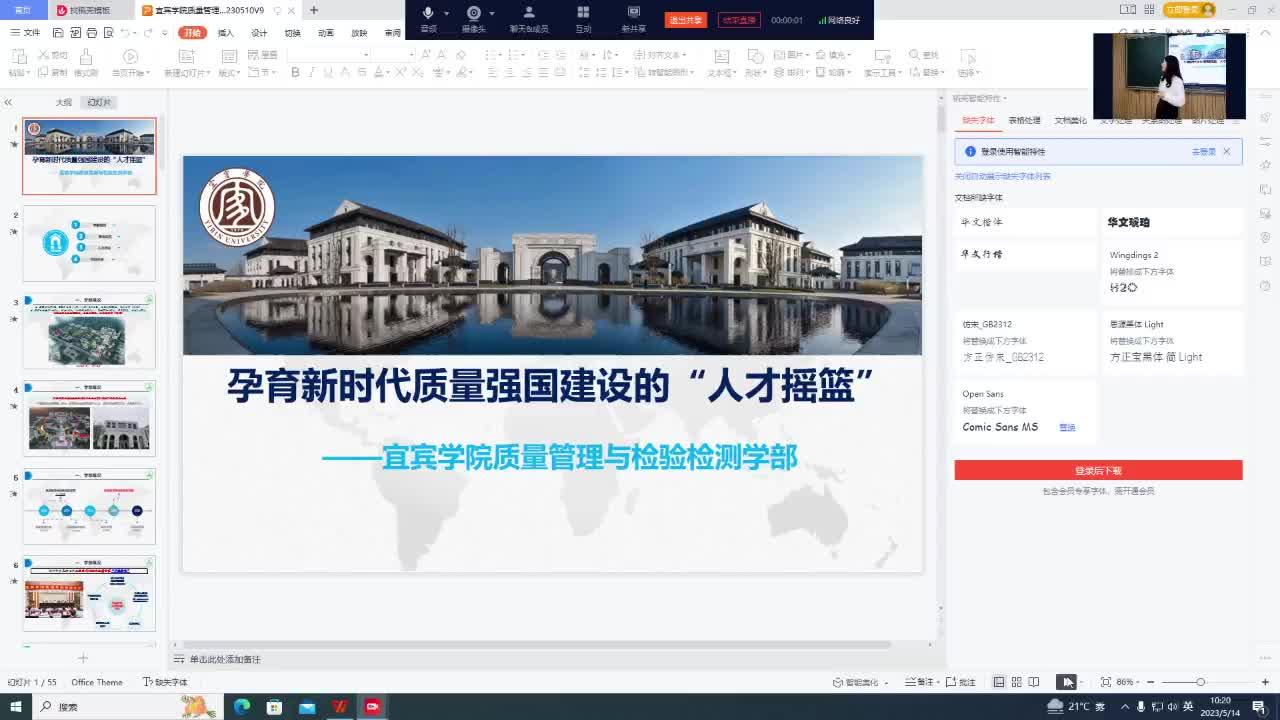Start slideshow from the status bar play icon
1280x720 pixels.
[1067, 682]
